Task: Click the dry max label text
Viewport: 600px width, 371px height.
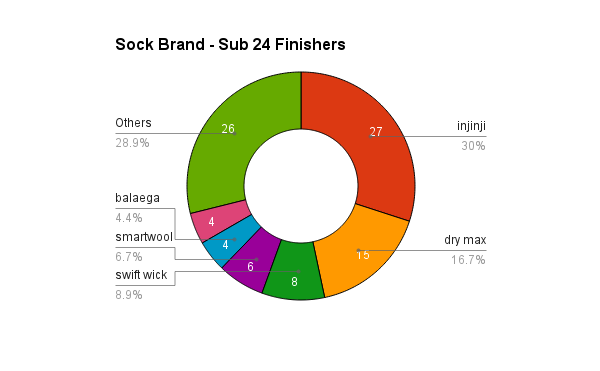Action: pos(465,240)
